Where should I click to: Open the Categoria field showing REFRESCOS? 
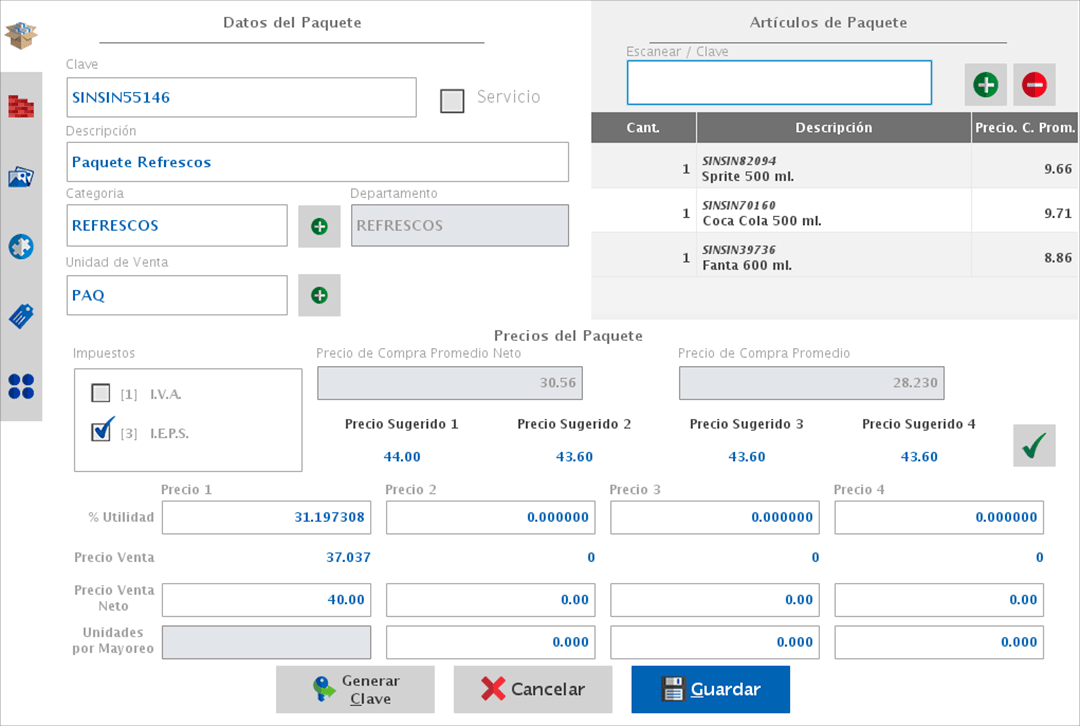177,225
